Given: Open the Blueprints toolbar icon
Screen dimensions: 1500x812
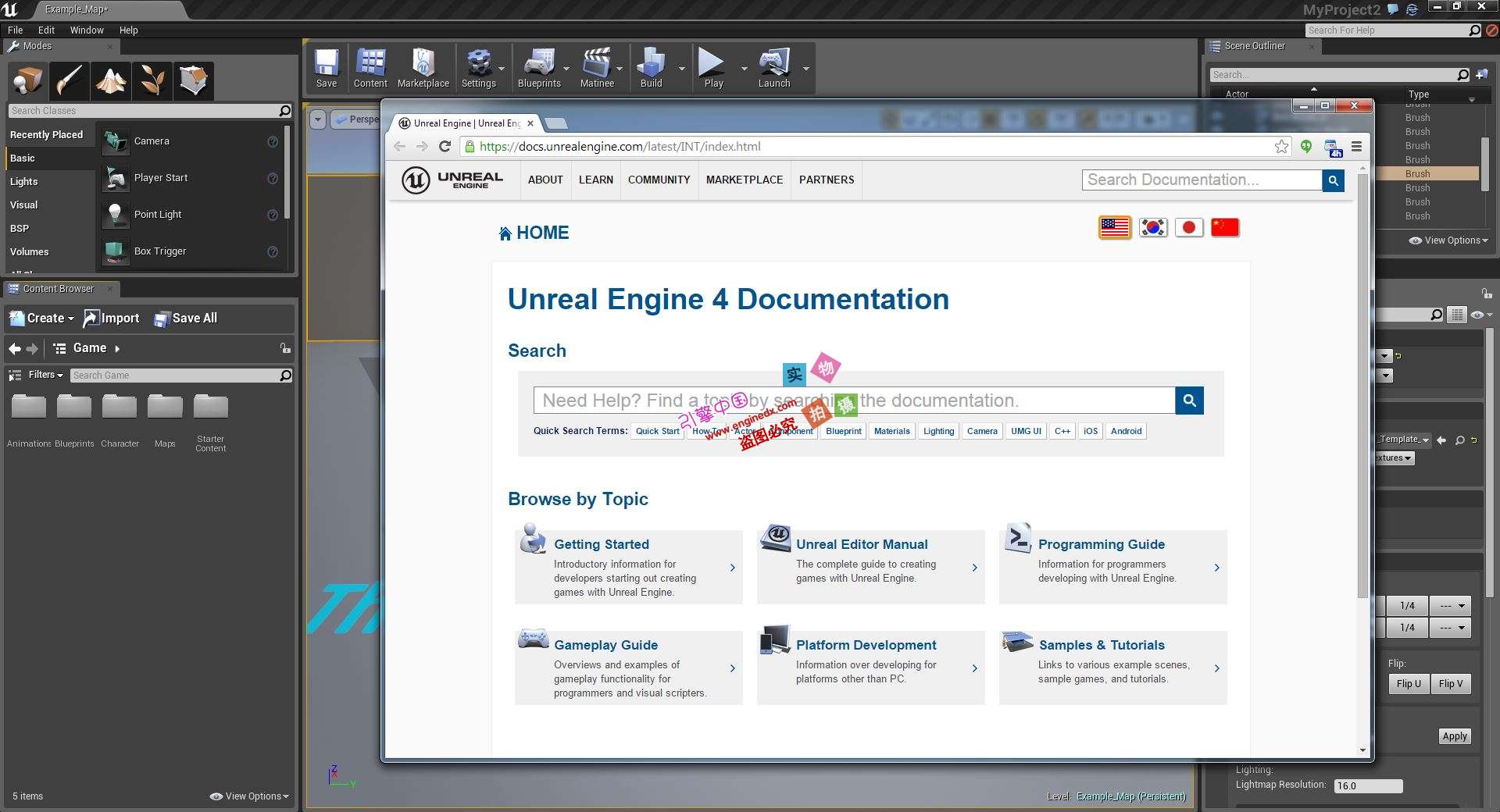Looking at the screenshot, I should (539, 68).
